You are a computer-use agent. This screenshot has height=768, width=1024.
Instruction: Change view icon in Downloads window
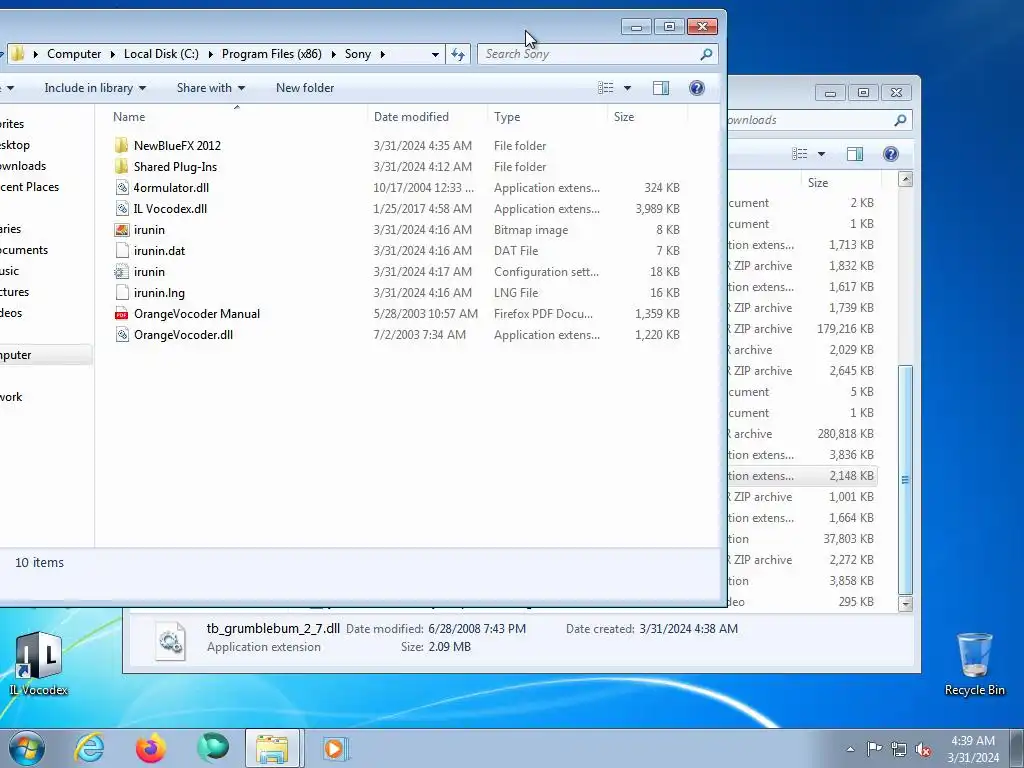(799, 154)
